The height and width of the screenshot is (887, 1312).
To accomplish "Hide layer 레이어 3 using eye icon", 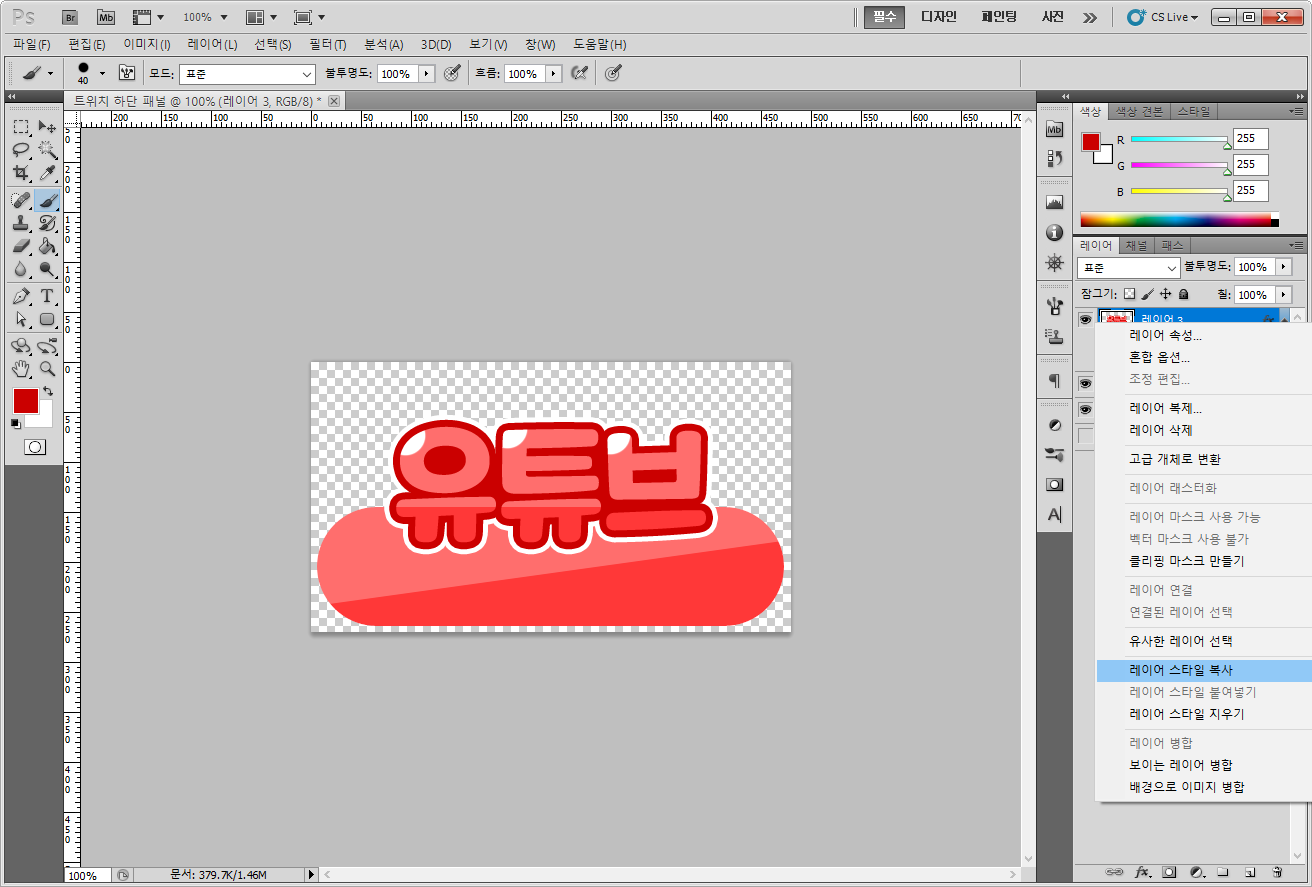I will 1085,318.
